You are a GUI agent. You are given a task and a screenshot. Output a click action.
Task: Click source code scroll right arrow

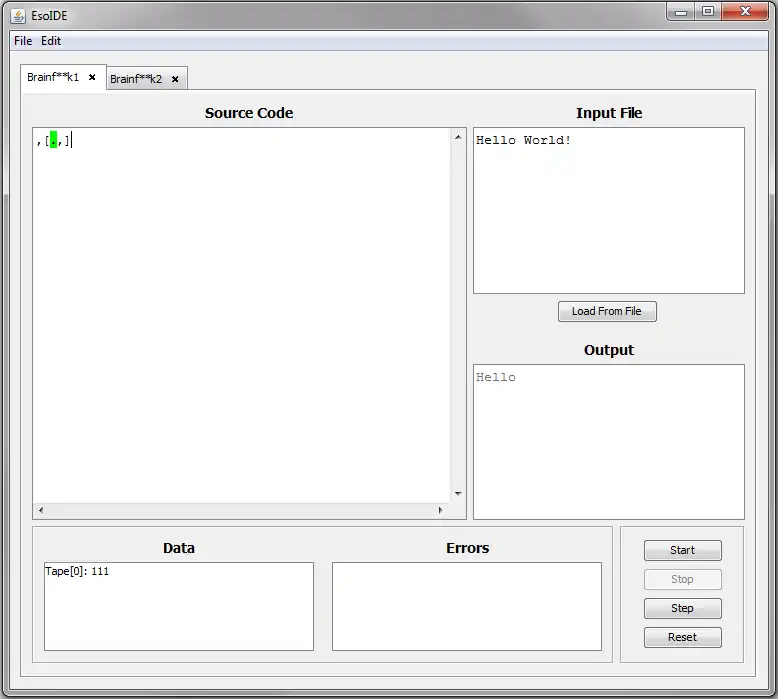(x=440, y=510)
